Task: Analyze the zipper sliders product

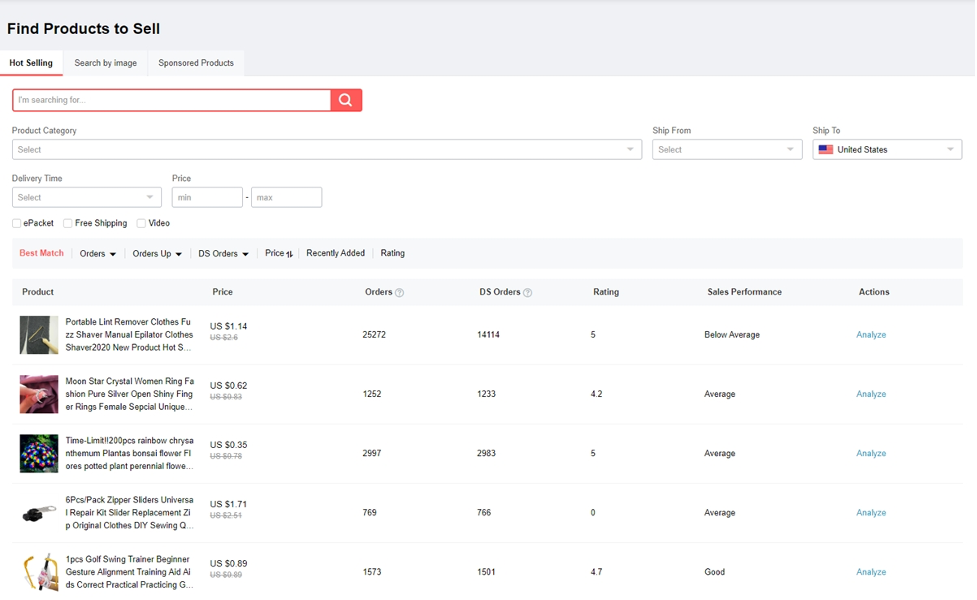Action: pos(871,512)
